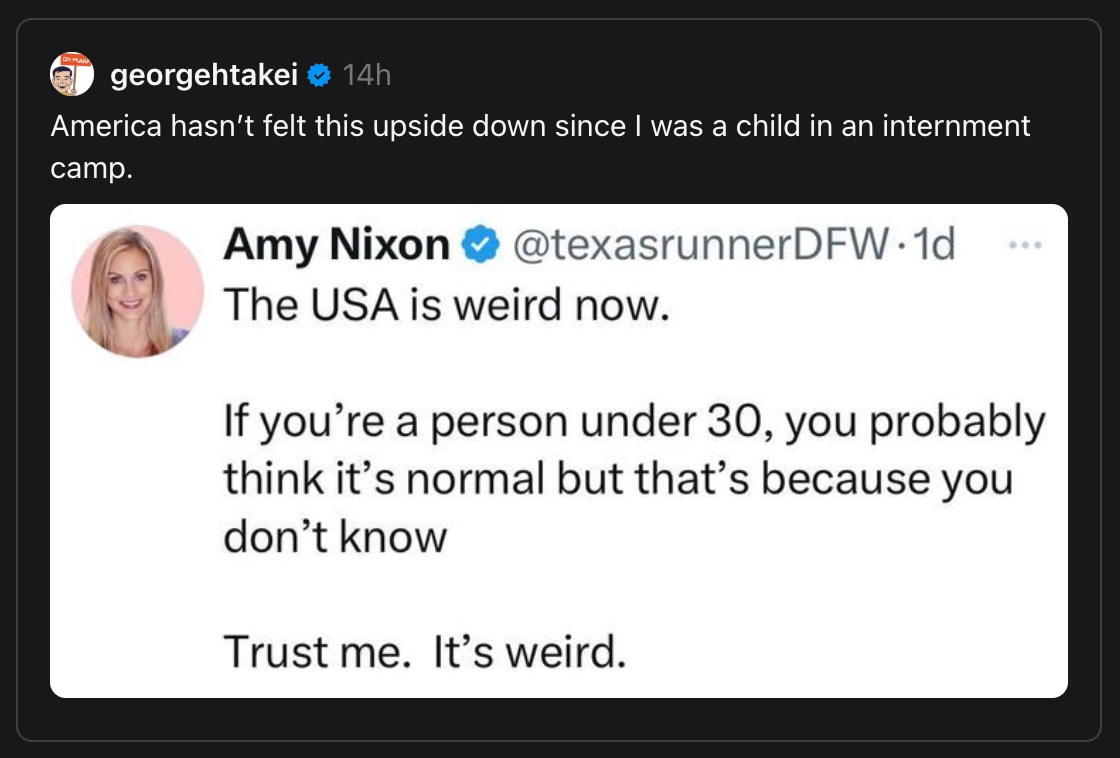Click Amy Nixon's blue verified checkmark
1120x758 pixels.
480,245
